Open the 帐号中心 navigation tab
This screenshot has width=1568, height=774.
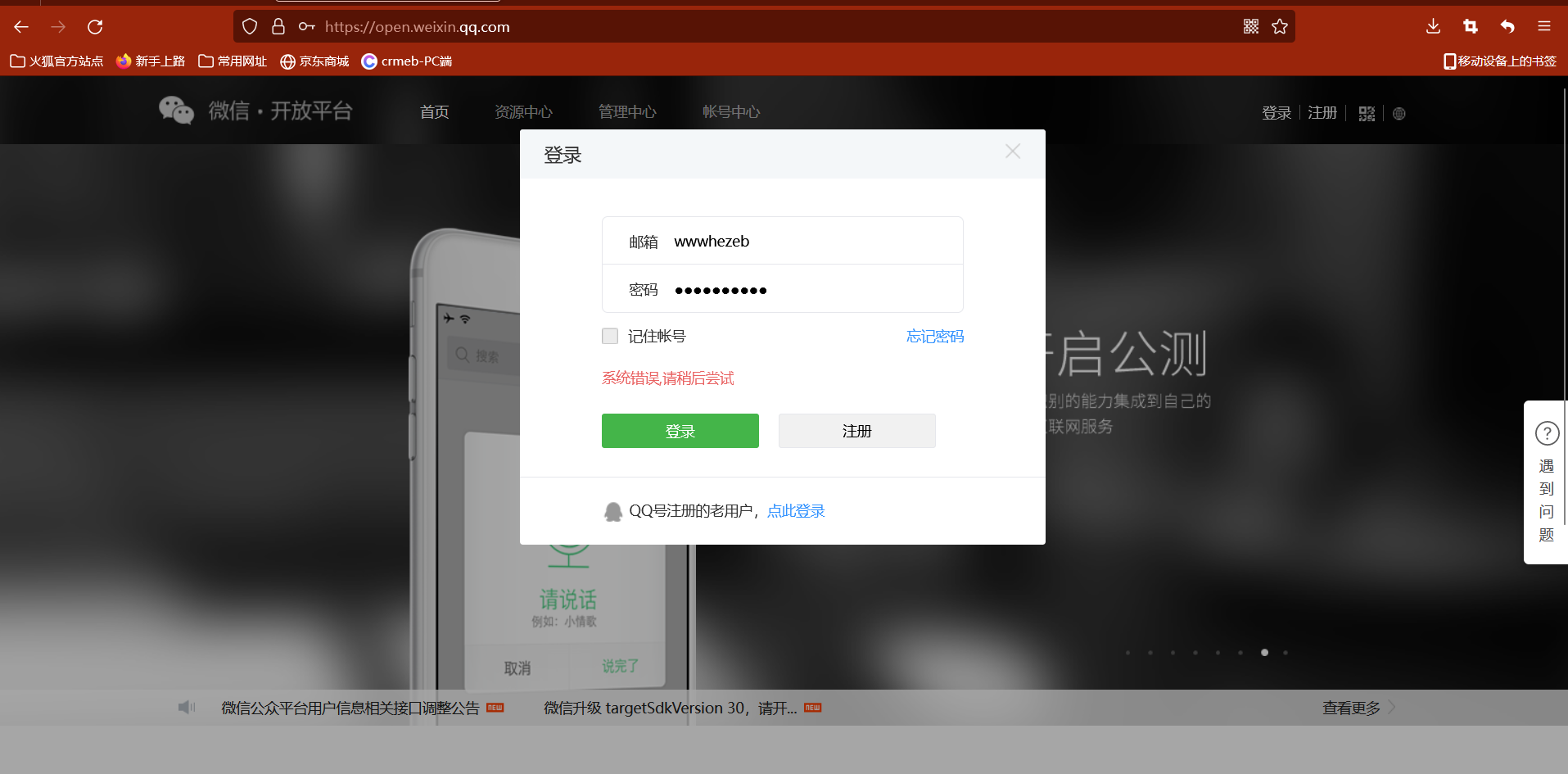(x=731, y=112)
